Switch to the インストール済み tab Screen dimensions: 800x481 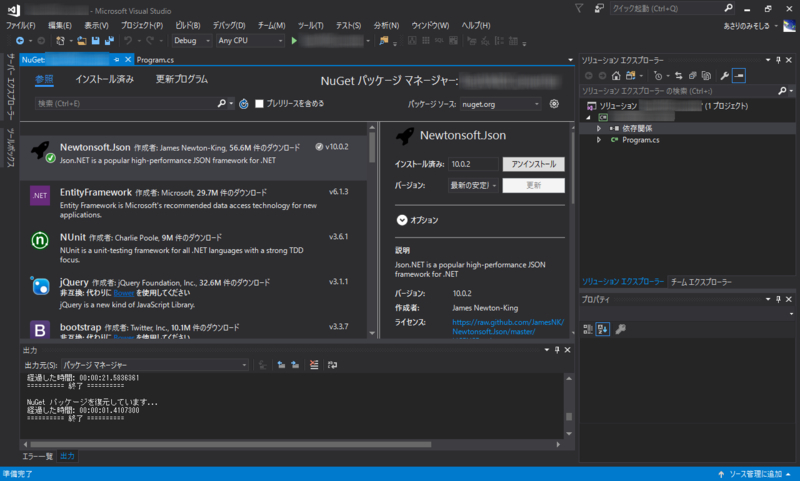pyautogui.click(x=105, y=79)
